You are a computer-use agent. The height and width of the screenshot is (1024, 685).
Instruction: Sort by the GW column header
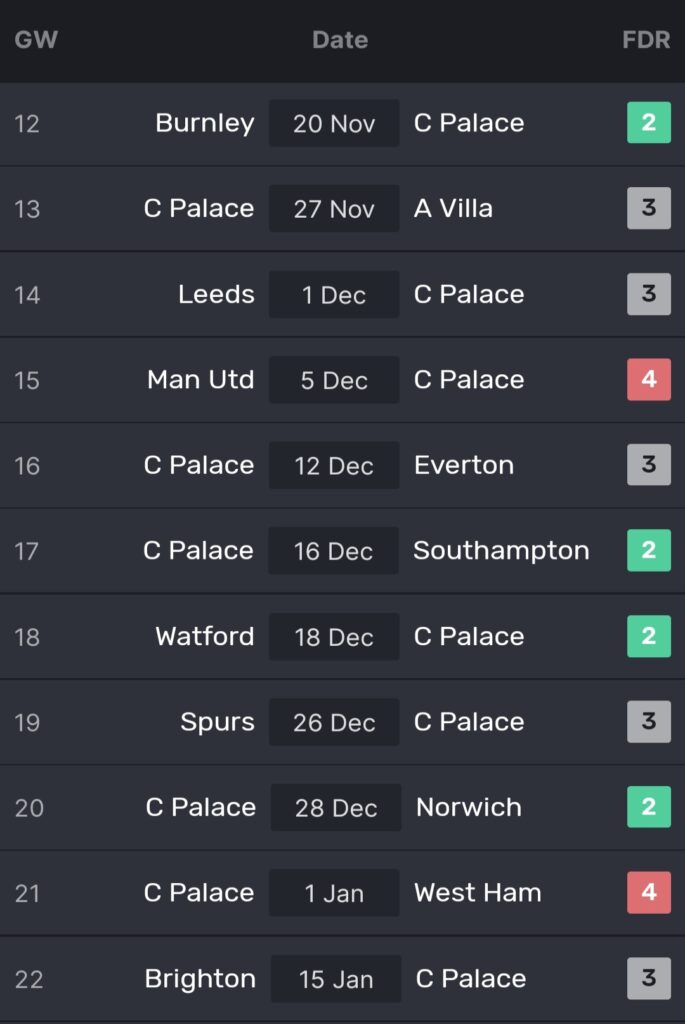point(36,40)
